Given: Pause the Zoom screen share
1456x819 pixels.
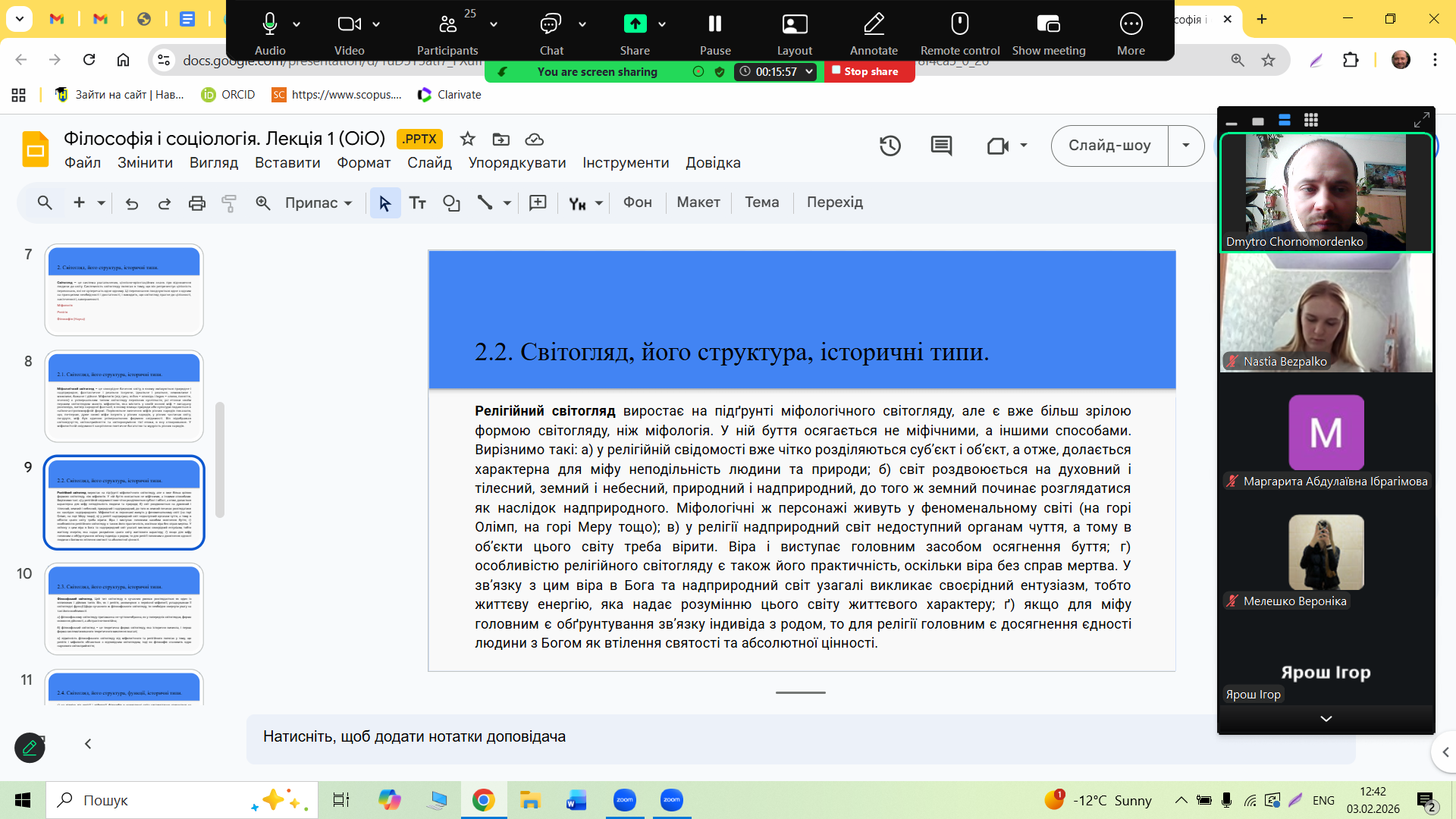Looking at the screenshot, I should 714,25.
